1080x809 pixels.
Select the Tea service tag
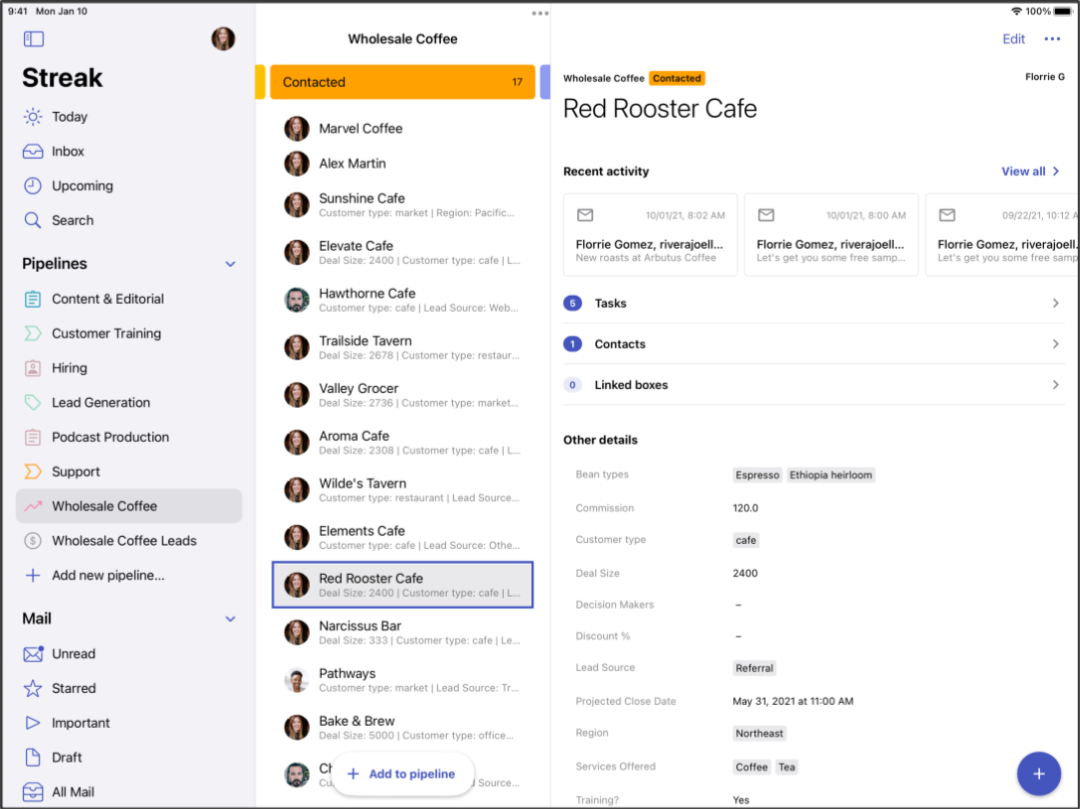click(x=787, y=767)
